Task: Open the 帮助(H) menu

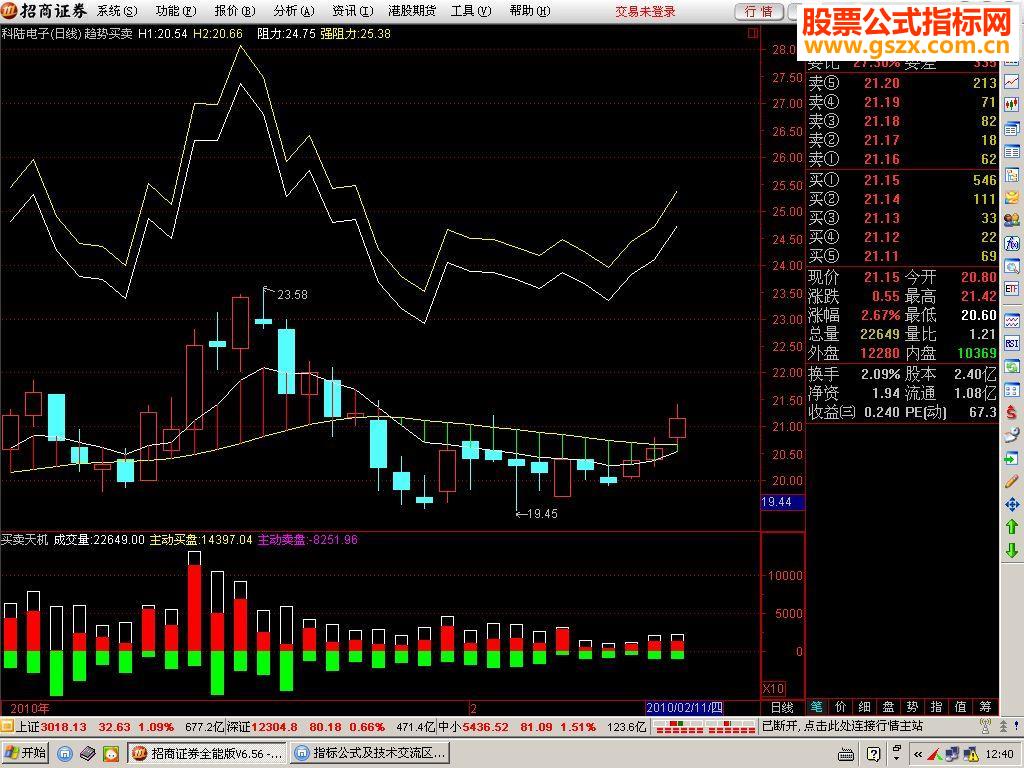Action: point(530,11)
